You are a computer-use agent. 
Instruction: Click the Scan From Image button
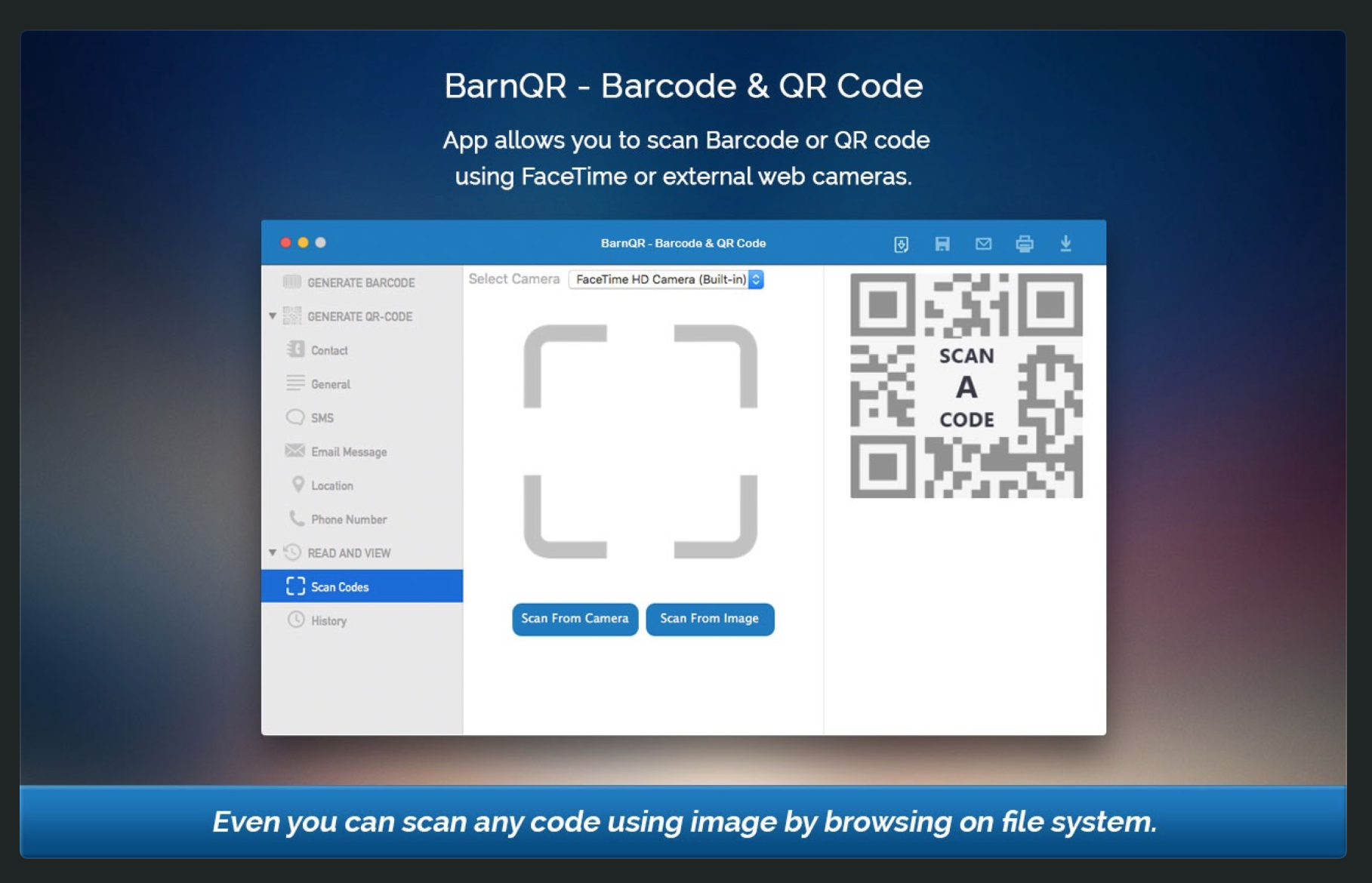710,619
